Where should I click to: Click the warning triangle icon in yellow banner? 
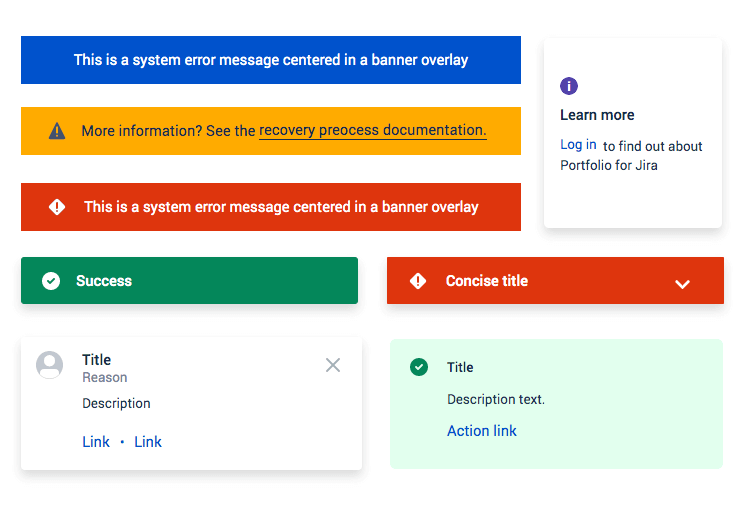[57, 131]
